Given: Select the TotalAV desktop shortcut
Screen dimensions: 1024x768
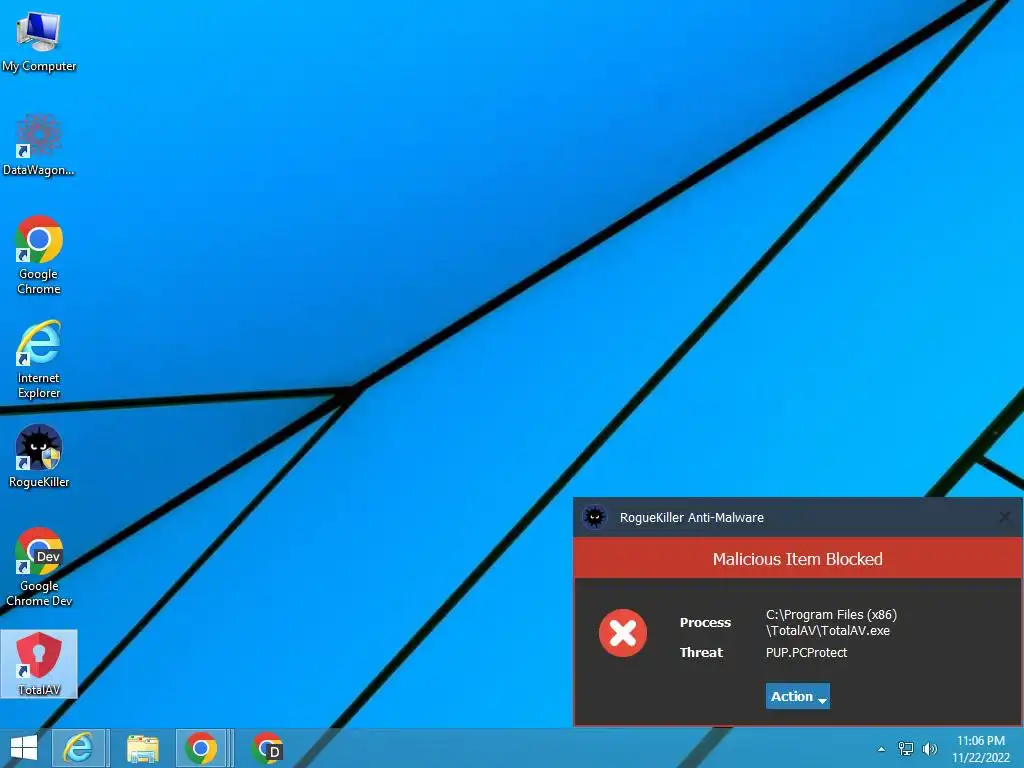Looking at the screenshot, I should (x=39, y=664).
